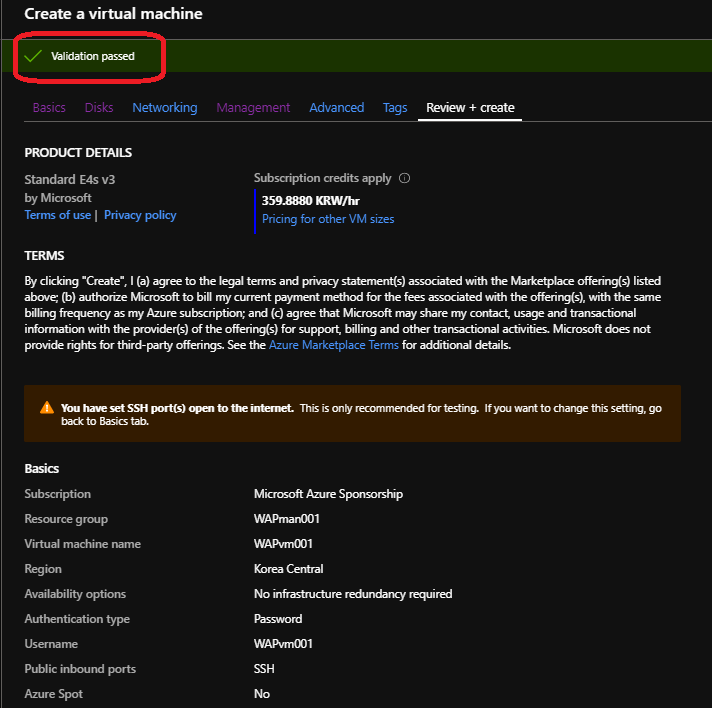Click the 'WAPman001' resource group value

pos(287,519)
